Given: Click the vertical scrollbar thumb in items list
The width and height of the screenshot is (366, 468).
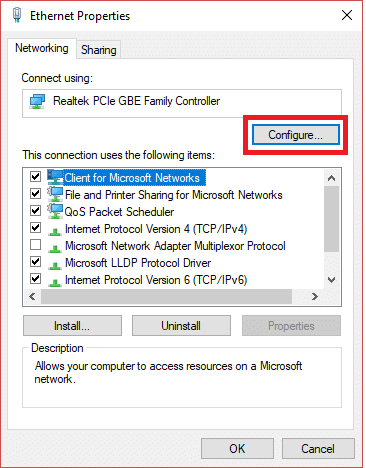Looking at the screenshot, I should (331, 219).
